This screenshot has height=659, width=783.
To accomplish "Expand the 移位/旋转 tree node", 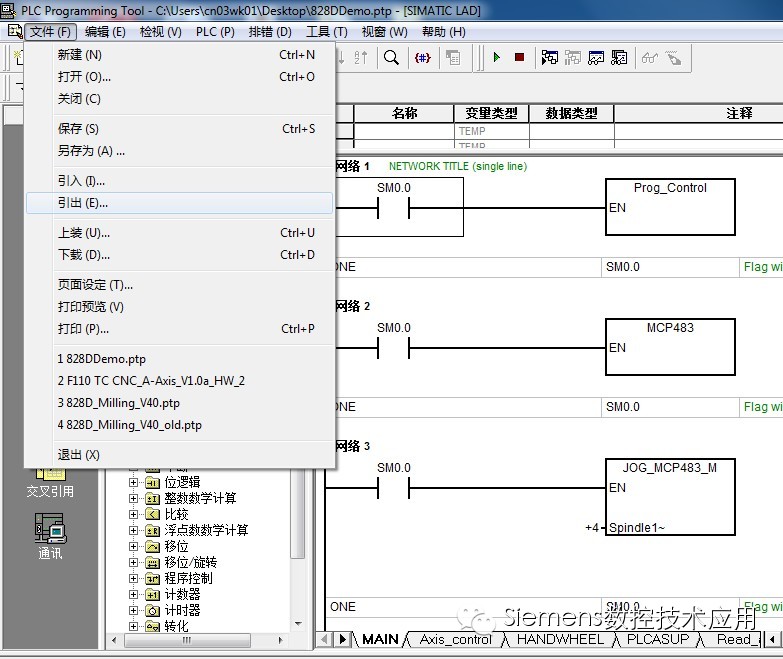I will [x=133, y=562].
